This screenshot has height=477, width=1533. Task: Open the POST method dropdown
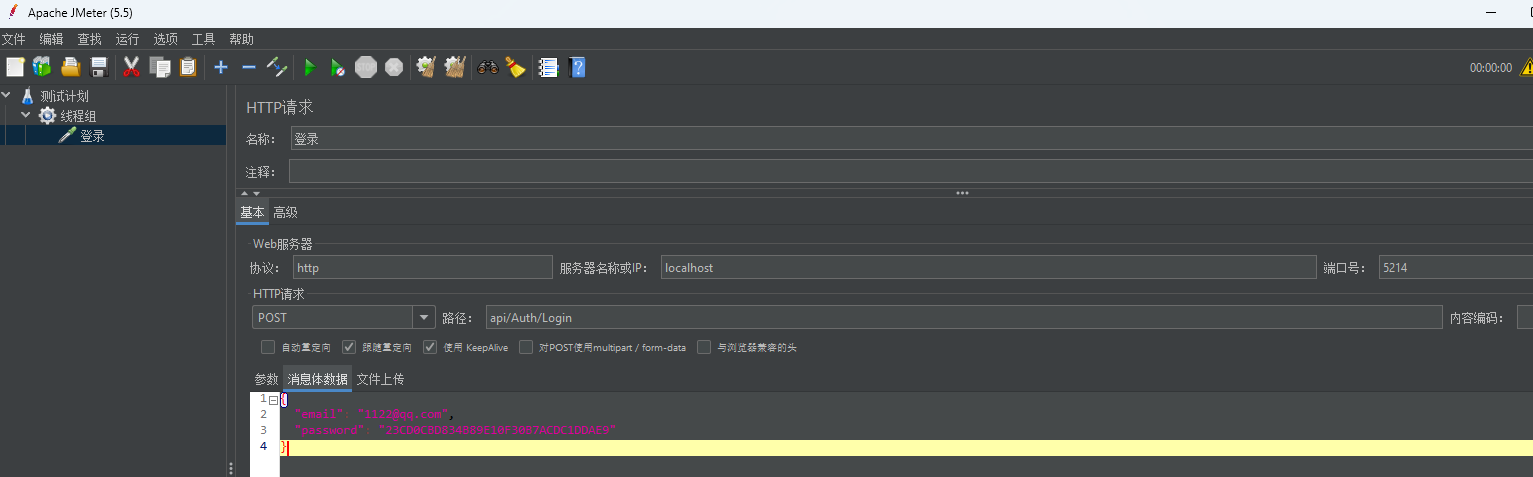click(424, 317)
